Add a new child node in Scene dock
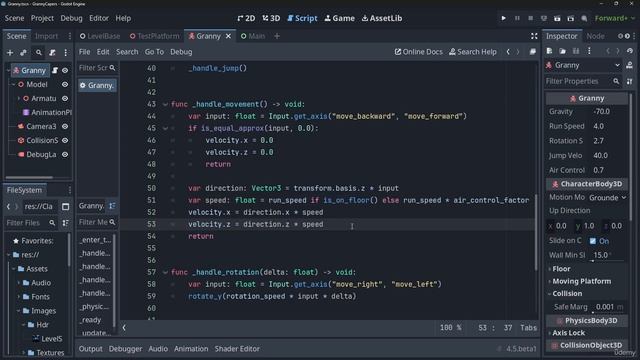This screenshot has height=360, width=640. (x=10, y=53)
